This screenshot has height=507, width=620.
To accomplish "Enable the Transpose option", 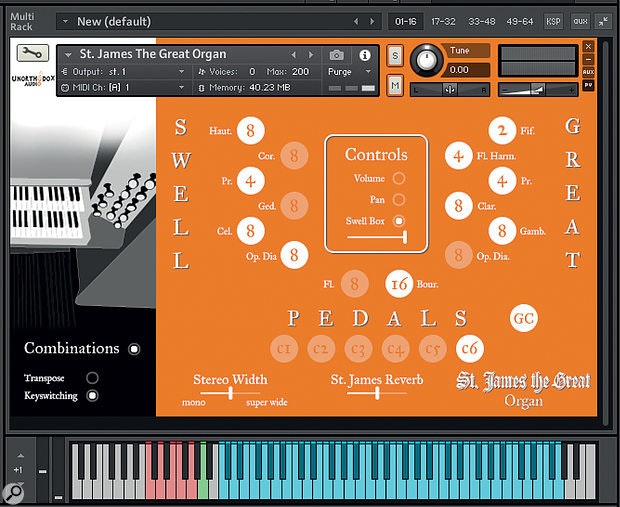I will point(92,378).
